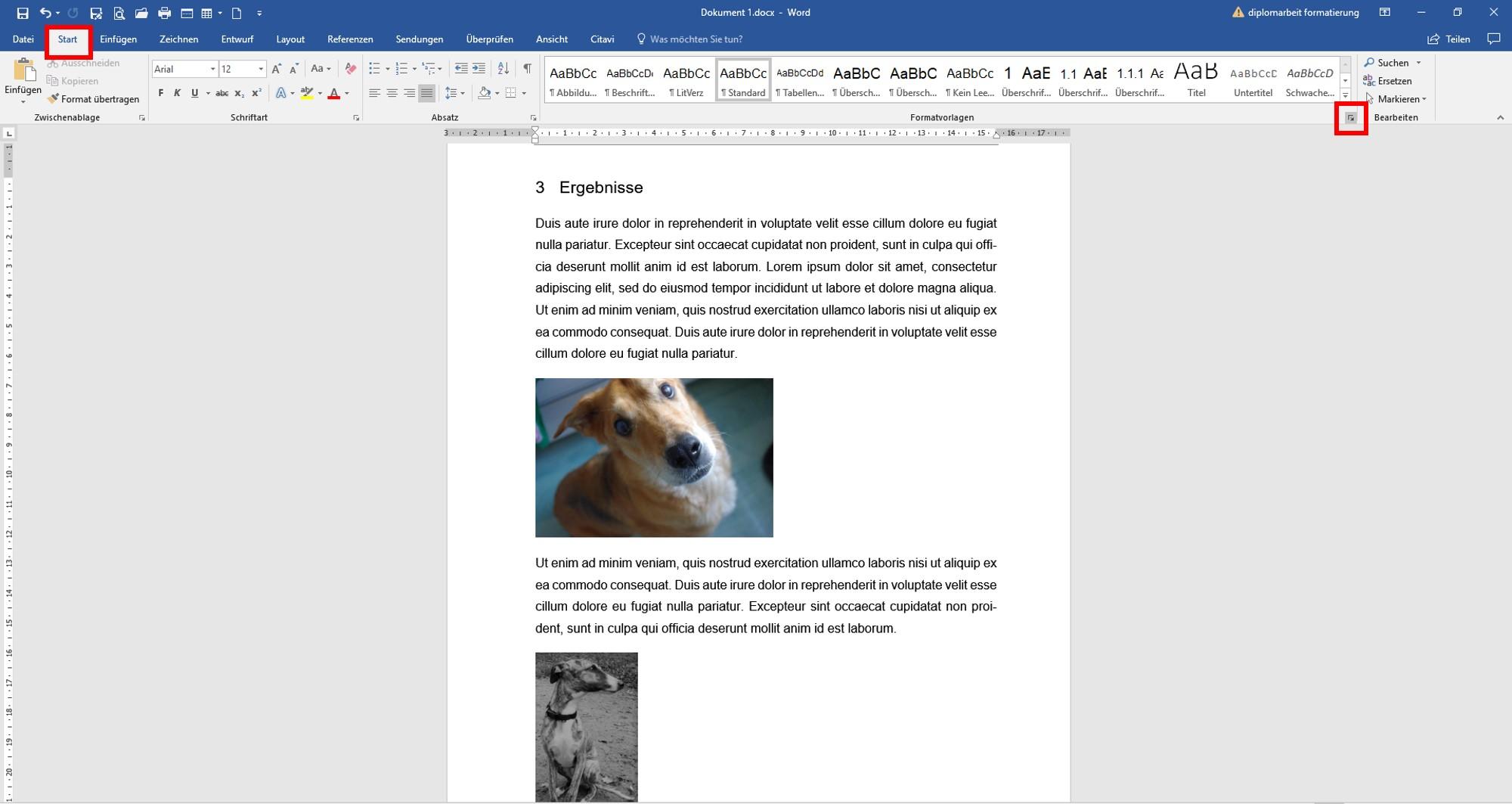Expand the styles gallery with More arrow
Screen dimensions: 1512x804
click(x=1346, y=96)
